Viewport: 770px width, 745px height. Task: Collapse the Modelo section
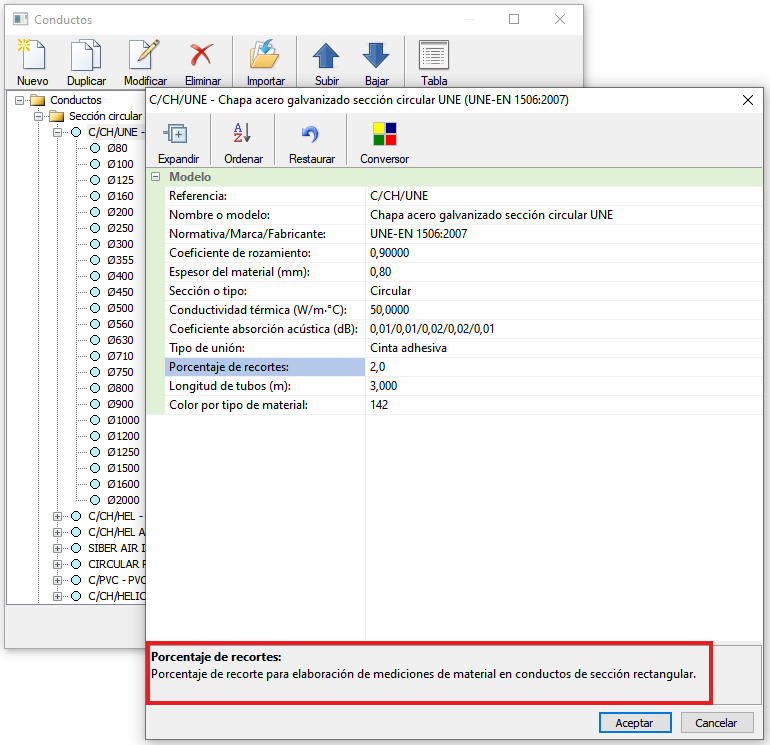[x=156, y=177]
